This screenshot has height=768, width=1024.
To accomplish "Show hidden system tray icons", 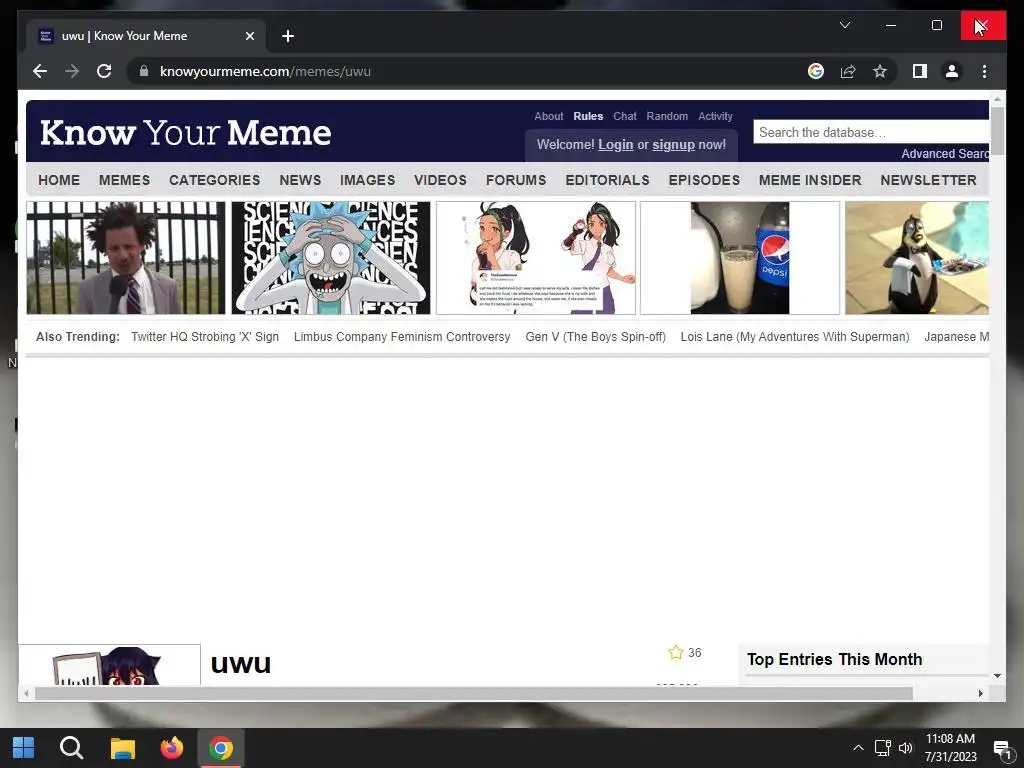I will click(858, 748).
